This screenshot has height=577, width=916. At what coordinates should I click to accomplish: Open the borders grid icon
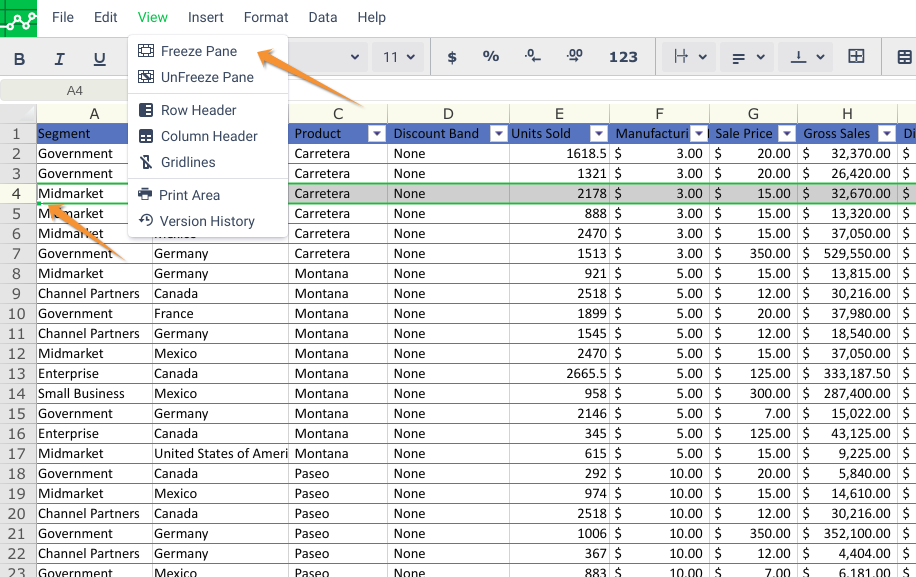(x=856, y=57)
